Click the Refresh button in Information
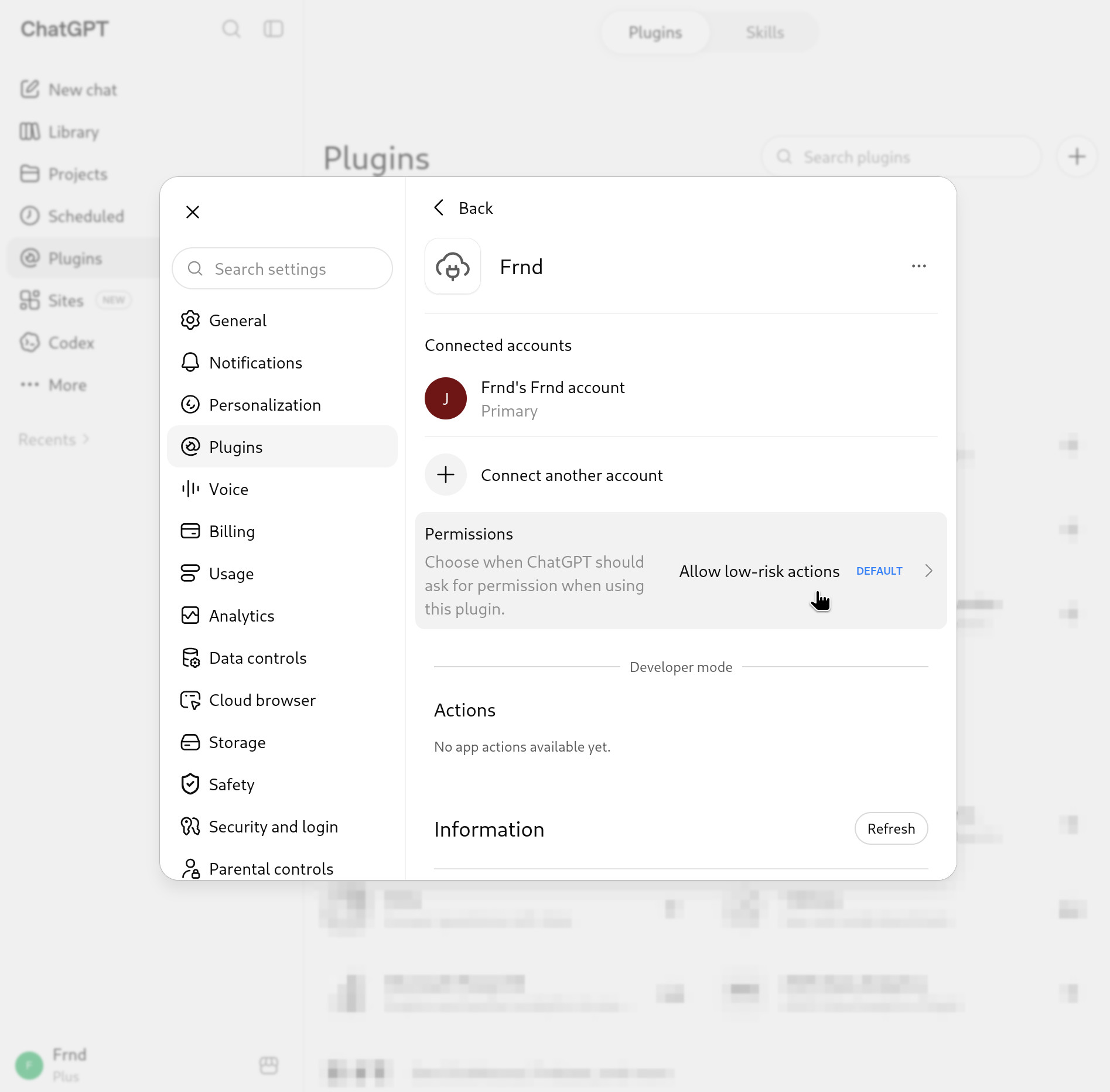1110x1092 pixels. point(891,828)
